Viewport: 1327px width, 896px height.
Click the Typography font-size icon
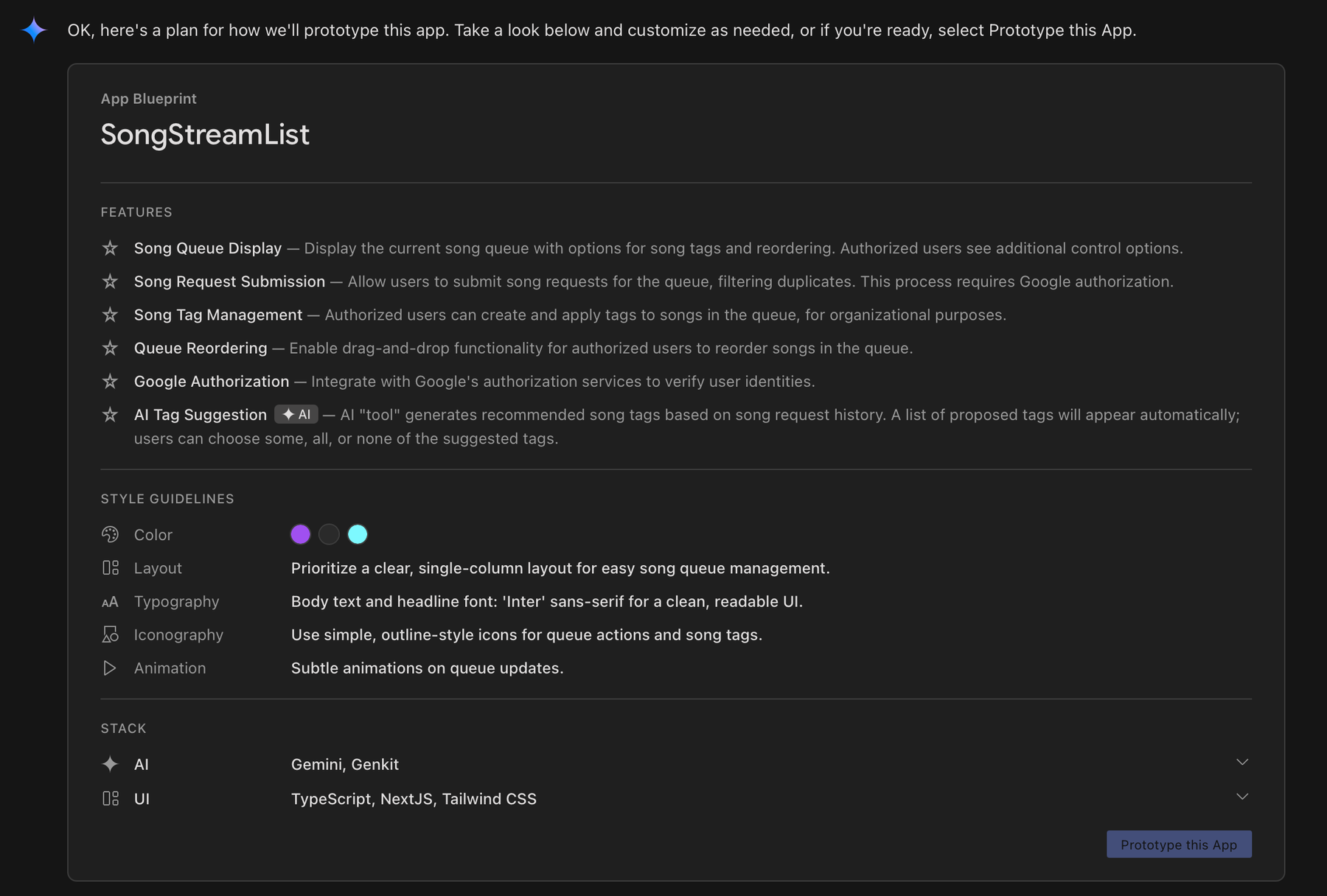[x=110, y=602]
